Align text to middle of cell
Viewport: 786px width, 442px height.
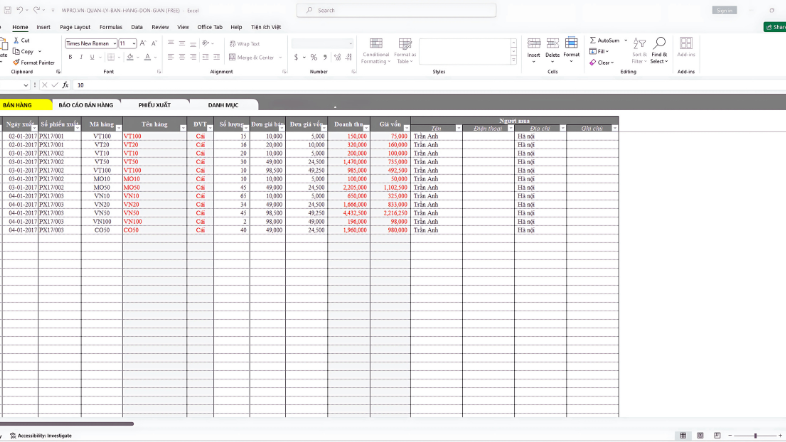(x=182, y=44)
